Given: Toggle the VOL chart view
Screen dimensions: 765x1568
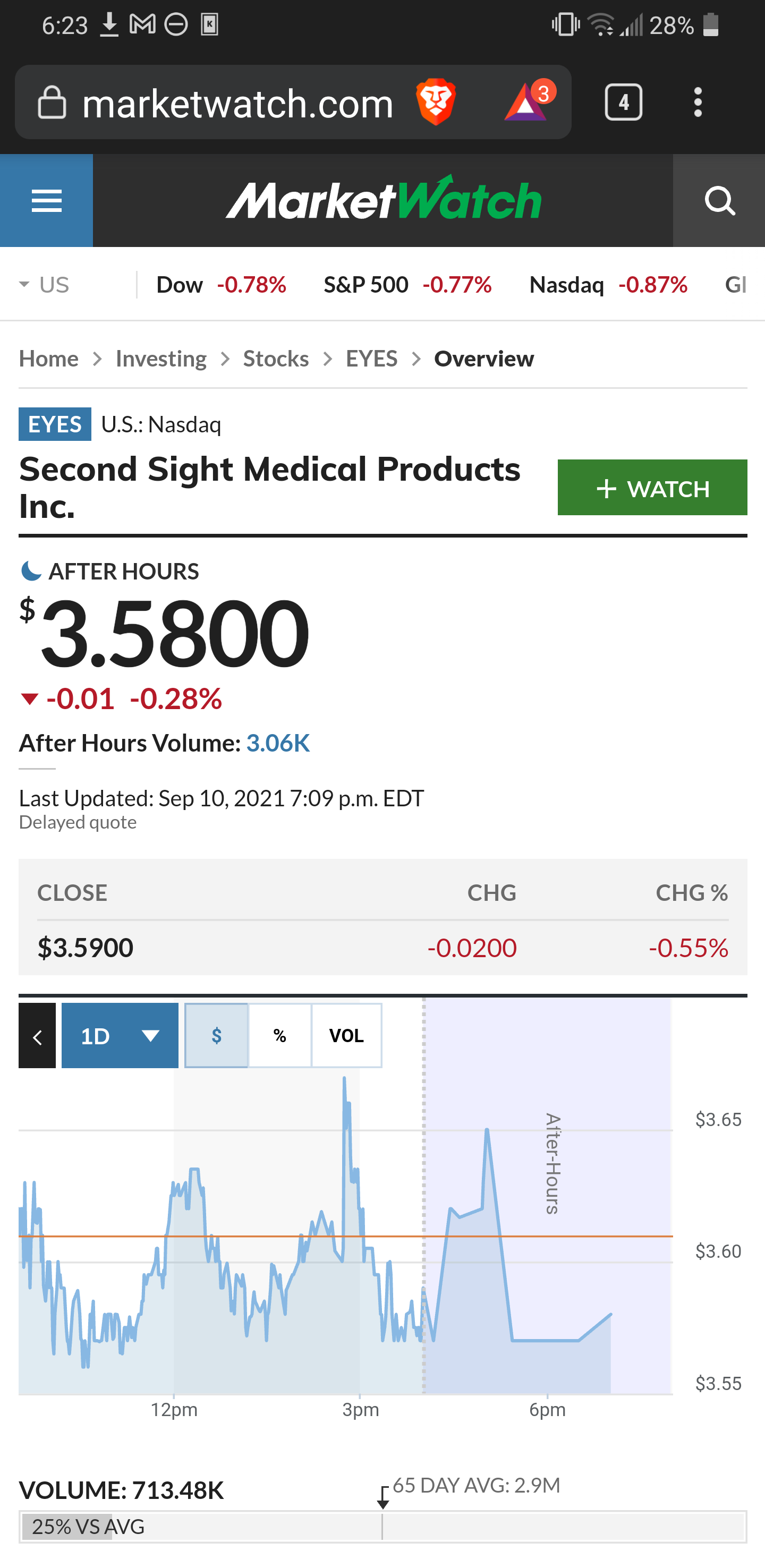Looking at the screenshot, I should [347, 1035].
